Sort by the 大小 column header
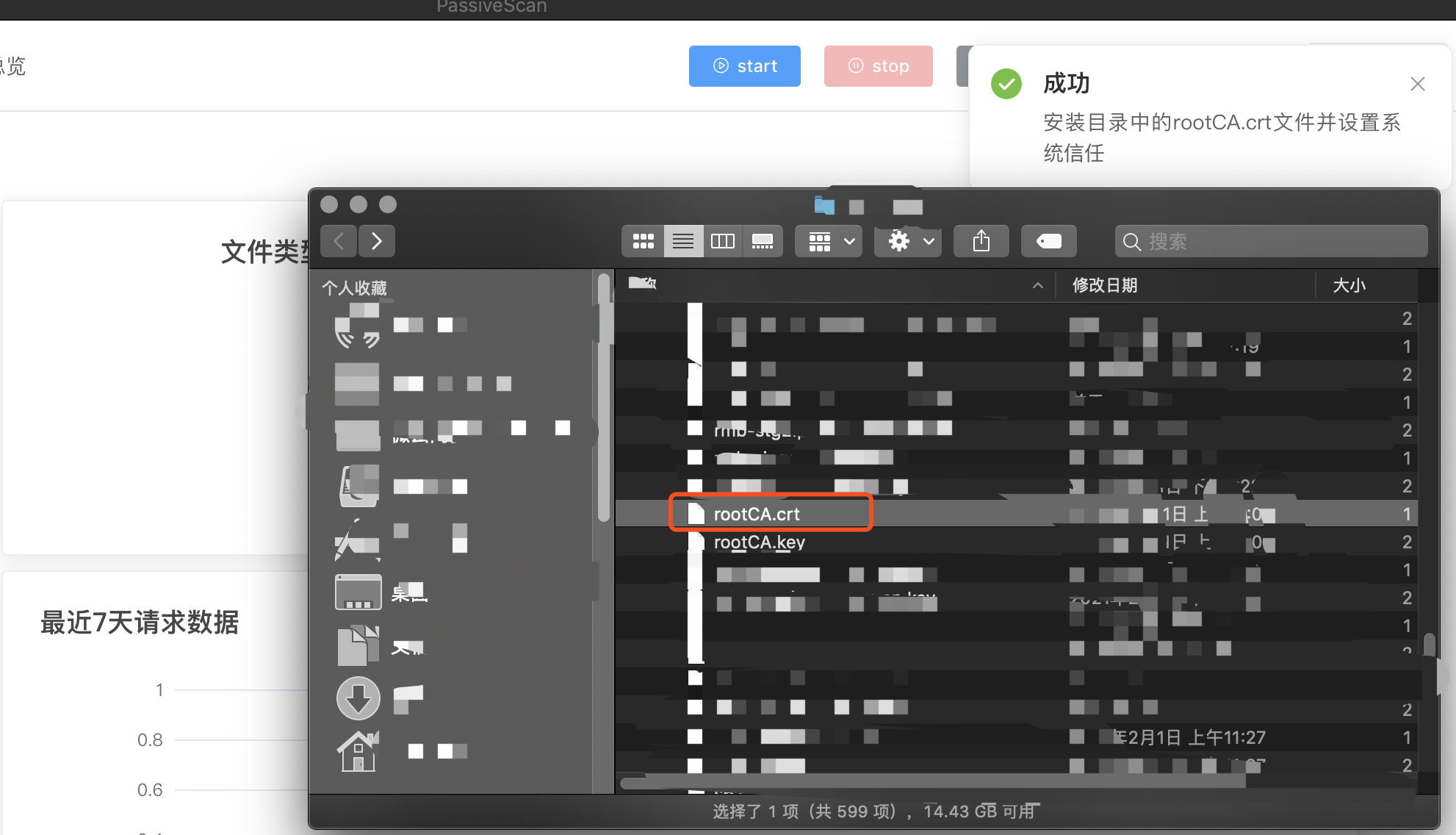This screenshot has width=1456, height=835. [x=1349, y=285]
